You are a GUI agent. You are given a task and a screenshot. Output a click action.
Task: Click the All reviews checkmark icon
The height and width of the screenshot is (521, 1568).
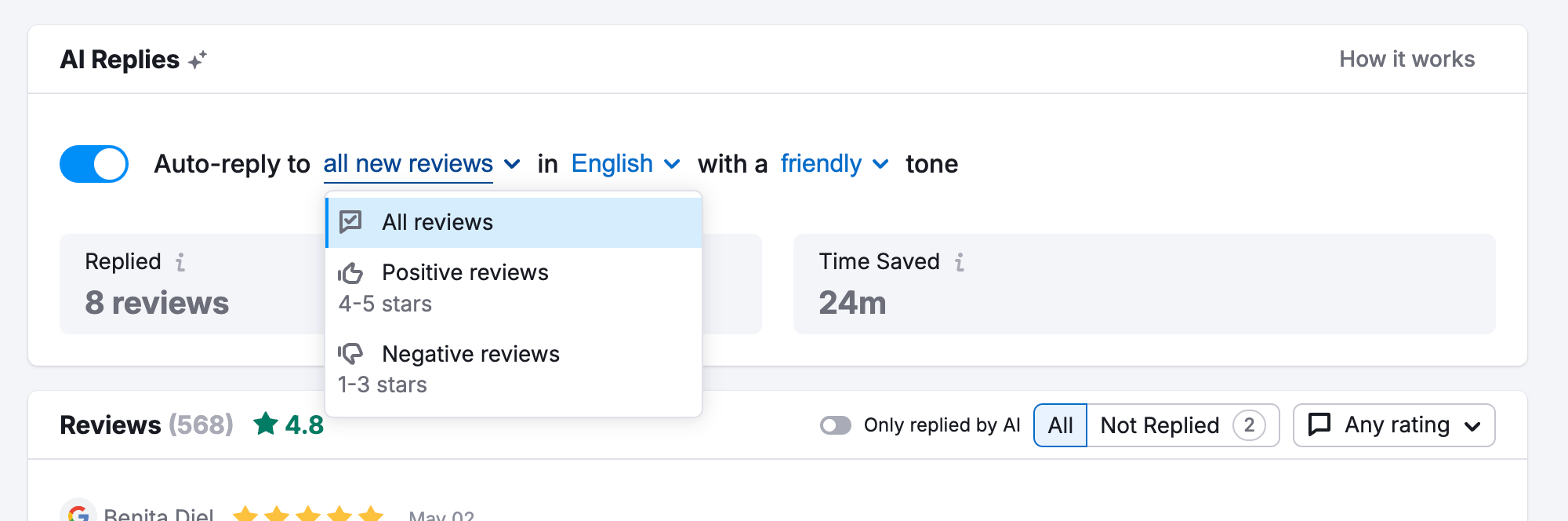coord(350,222)
